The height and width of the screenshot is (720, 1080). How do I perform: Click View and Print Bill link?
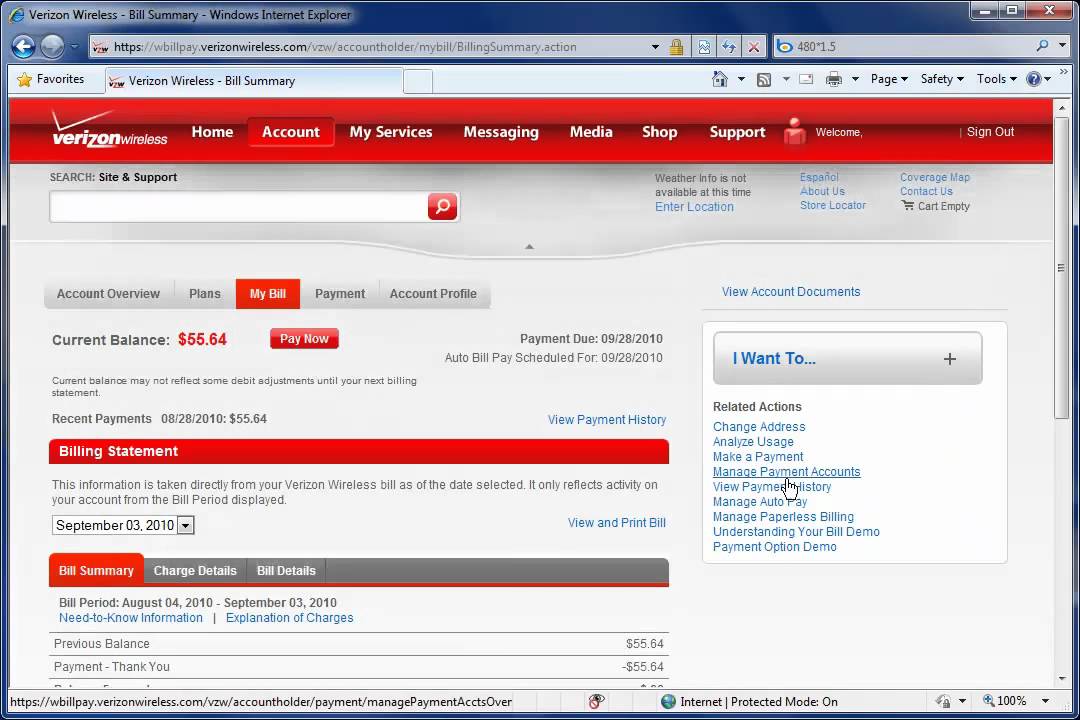point(616,523)
